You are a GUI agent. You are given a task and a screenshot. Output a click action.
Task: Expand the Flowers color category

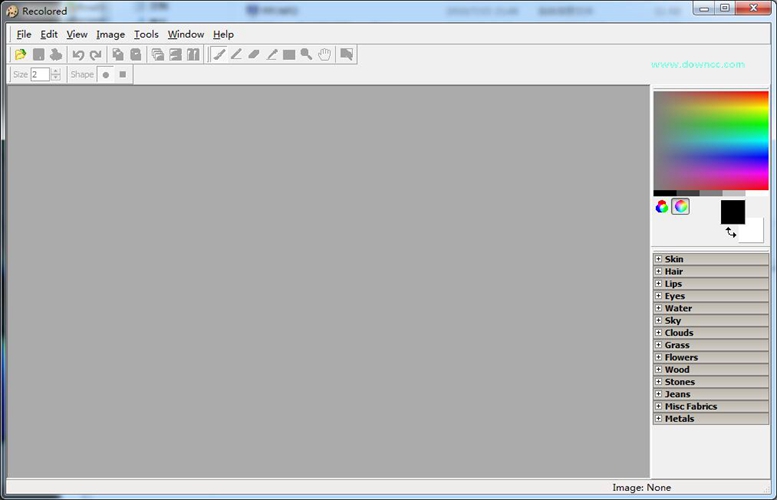(658, 357)
